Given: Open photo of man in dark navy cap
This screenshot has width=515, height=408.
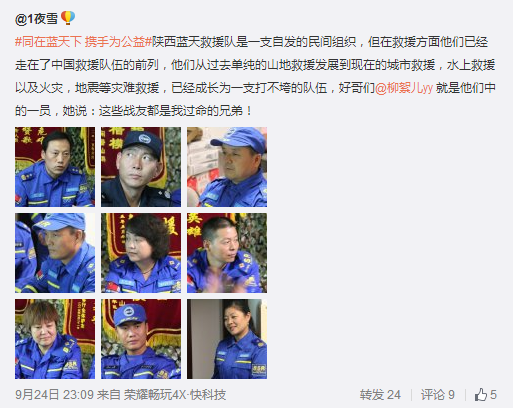Looking at the screenshot, I should (x=141, y=167).
